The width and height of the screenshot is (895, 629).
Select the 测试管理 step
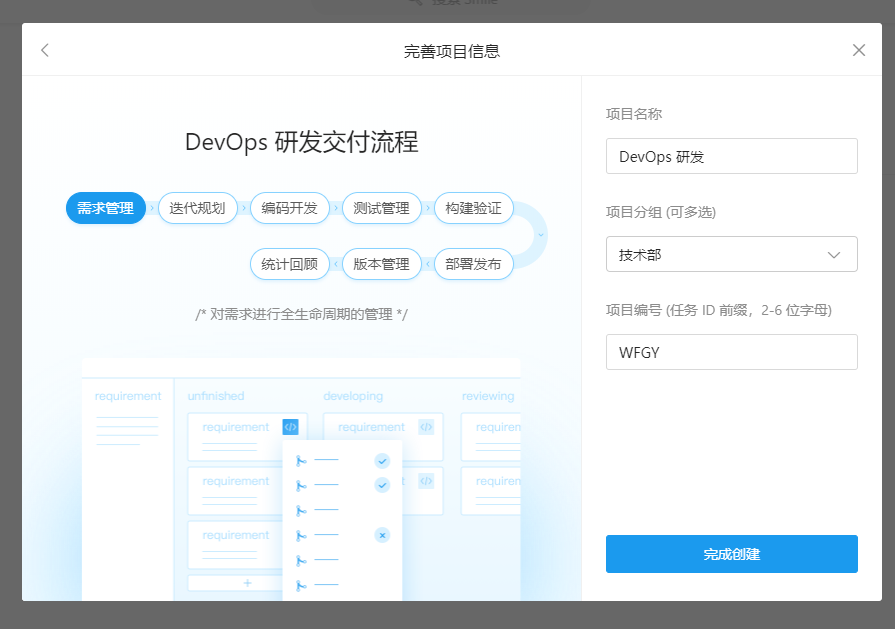pyautogui.click(x=381, y=208)
